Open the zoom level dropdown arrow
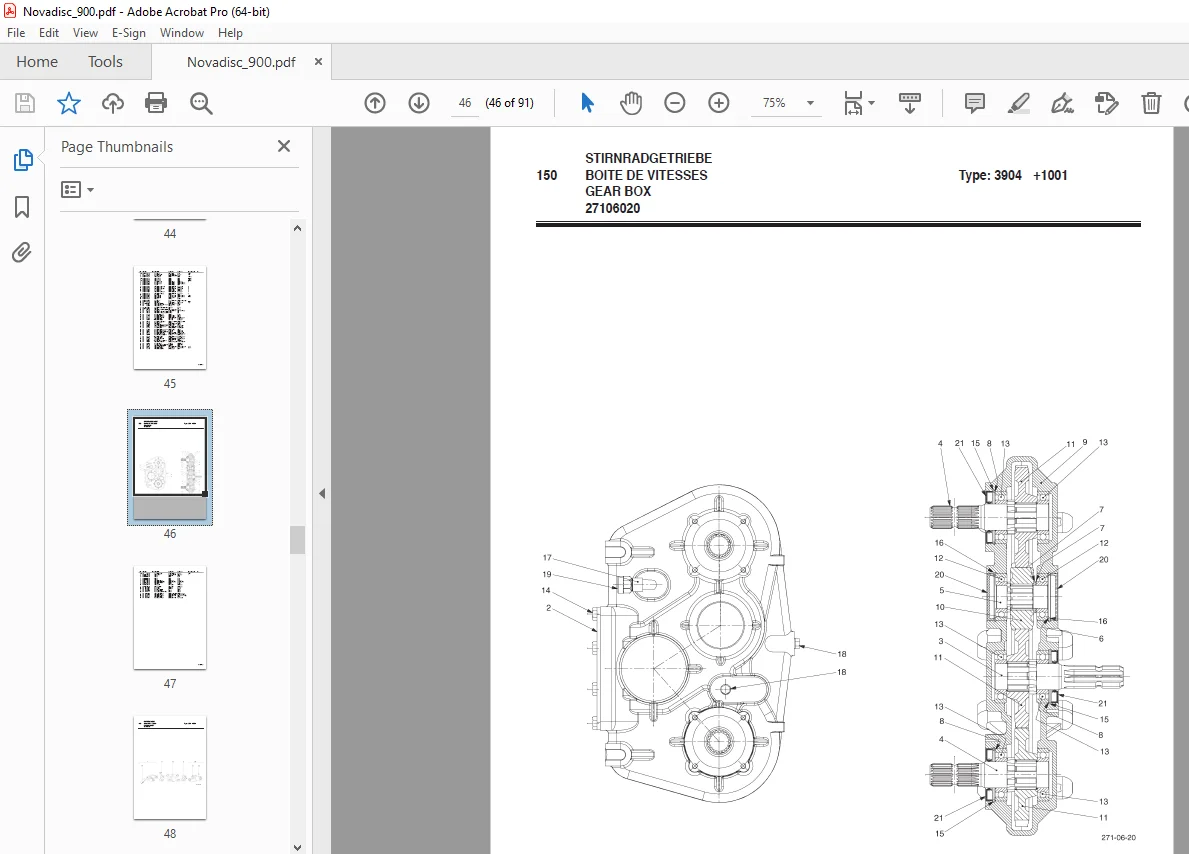Viewport: 1189px width, 854px height. coord(810,103)
